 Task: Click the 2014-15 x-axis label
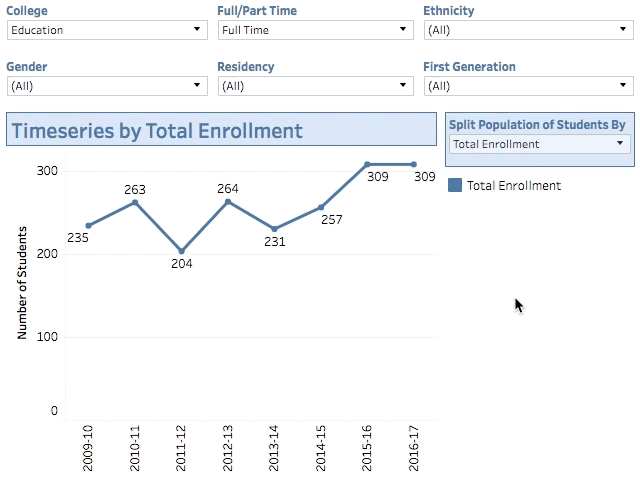pyautogui.click(x=320, y=448)
